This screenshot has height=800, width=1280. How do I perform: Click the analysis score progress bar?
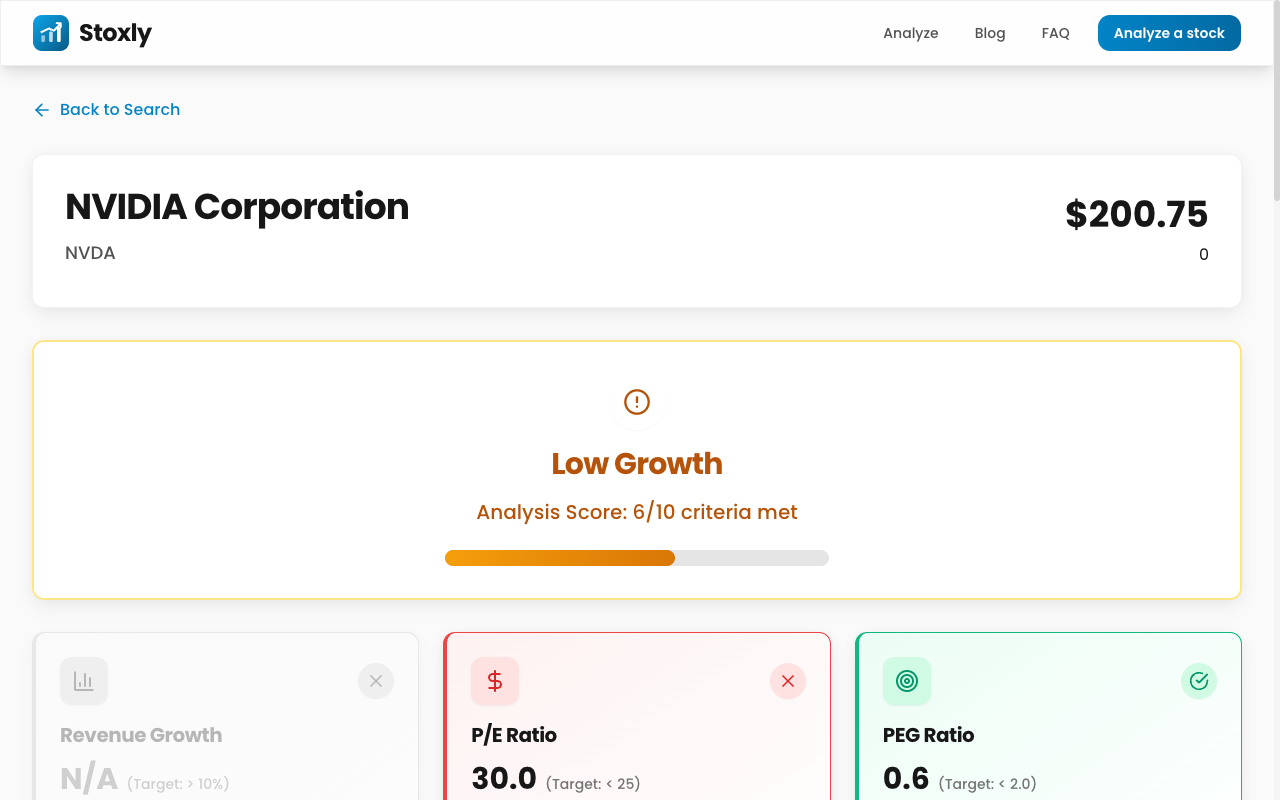click(x=637, y=558)
